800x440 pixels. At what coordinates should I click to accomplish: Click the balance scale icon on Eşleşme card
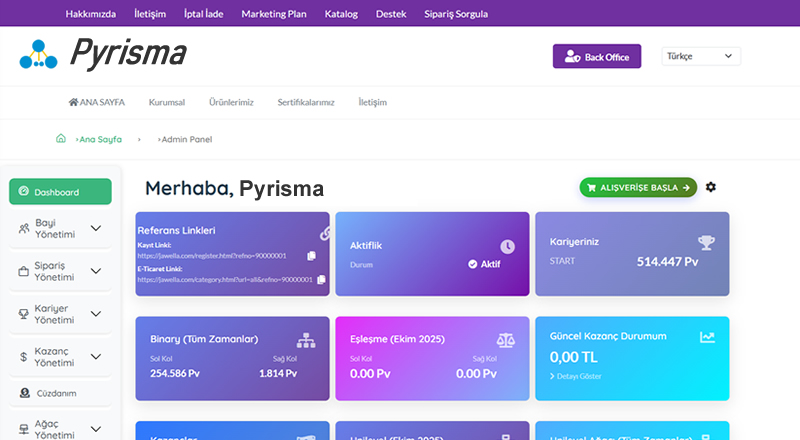pos(507,338)
